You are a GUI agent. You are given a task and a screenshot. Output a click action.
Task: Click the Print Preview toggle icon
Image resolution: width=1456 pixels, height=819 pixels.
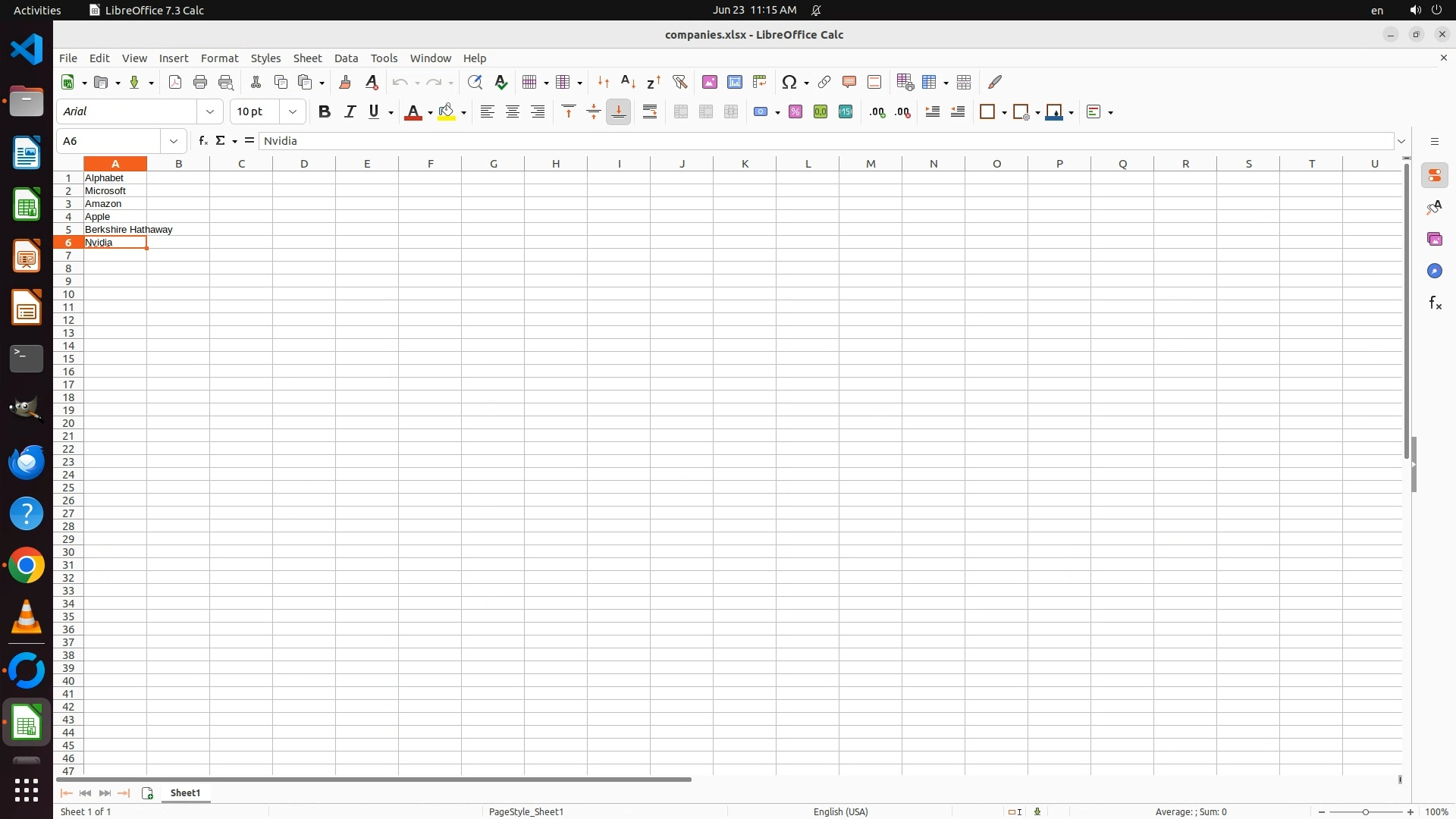225,82
